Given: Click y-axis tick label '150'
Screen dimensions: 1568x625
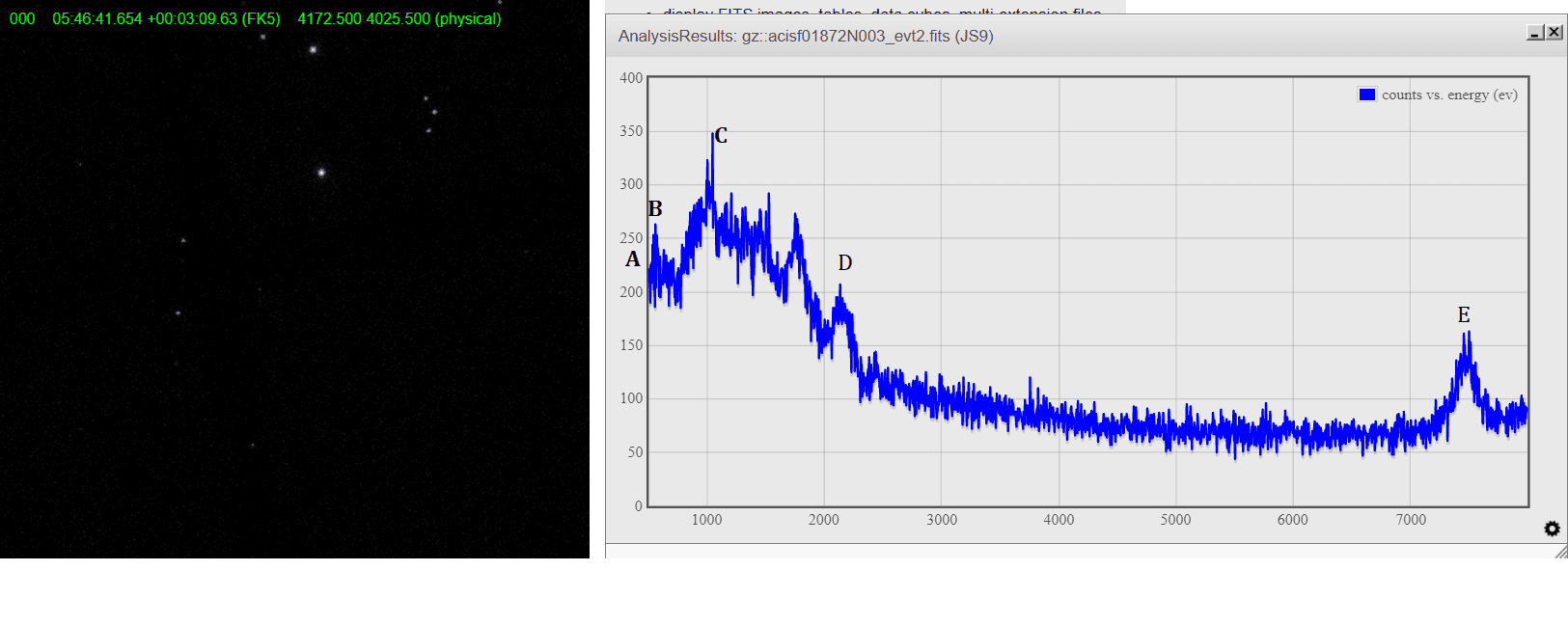Looking at the screenshot, I should (631, 345).
